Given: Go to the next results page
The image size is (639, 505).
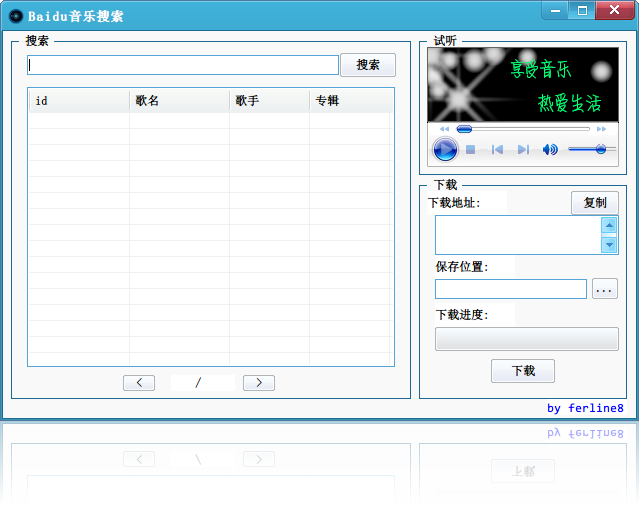Looking at the screenshot, I should [x=259, y=383].
